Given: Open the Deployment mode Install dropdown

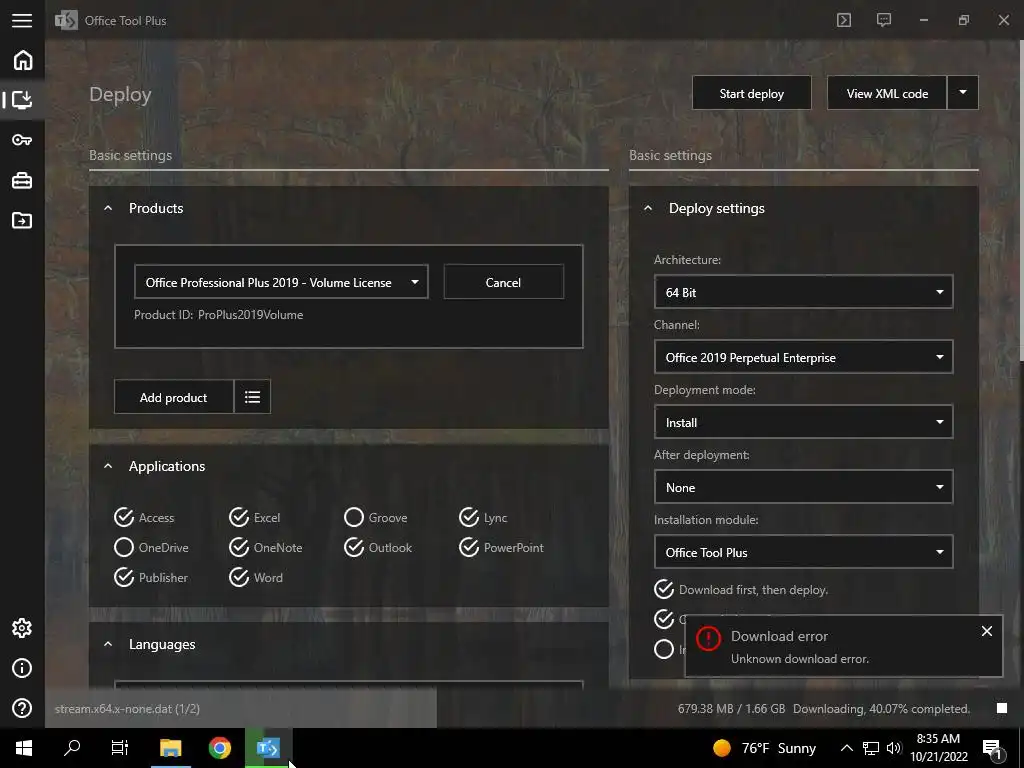Looking at the screenshot, I should [x=803, y=422].
